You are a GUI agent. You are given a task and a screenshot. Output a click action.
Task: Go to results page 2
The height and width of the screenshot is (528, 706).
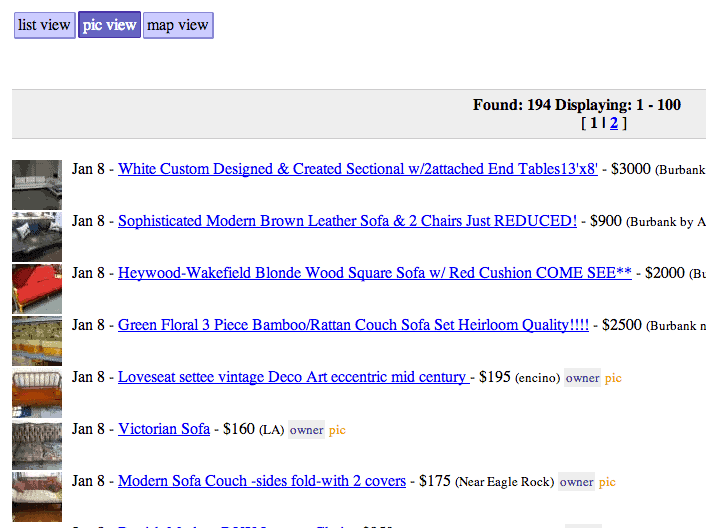614,123
